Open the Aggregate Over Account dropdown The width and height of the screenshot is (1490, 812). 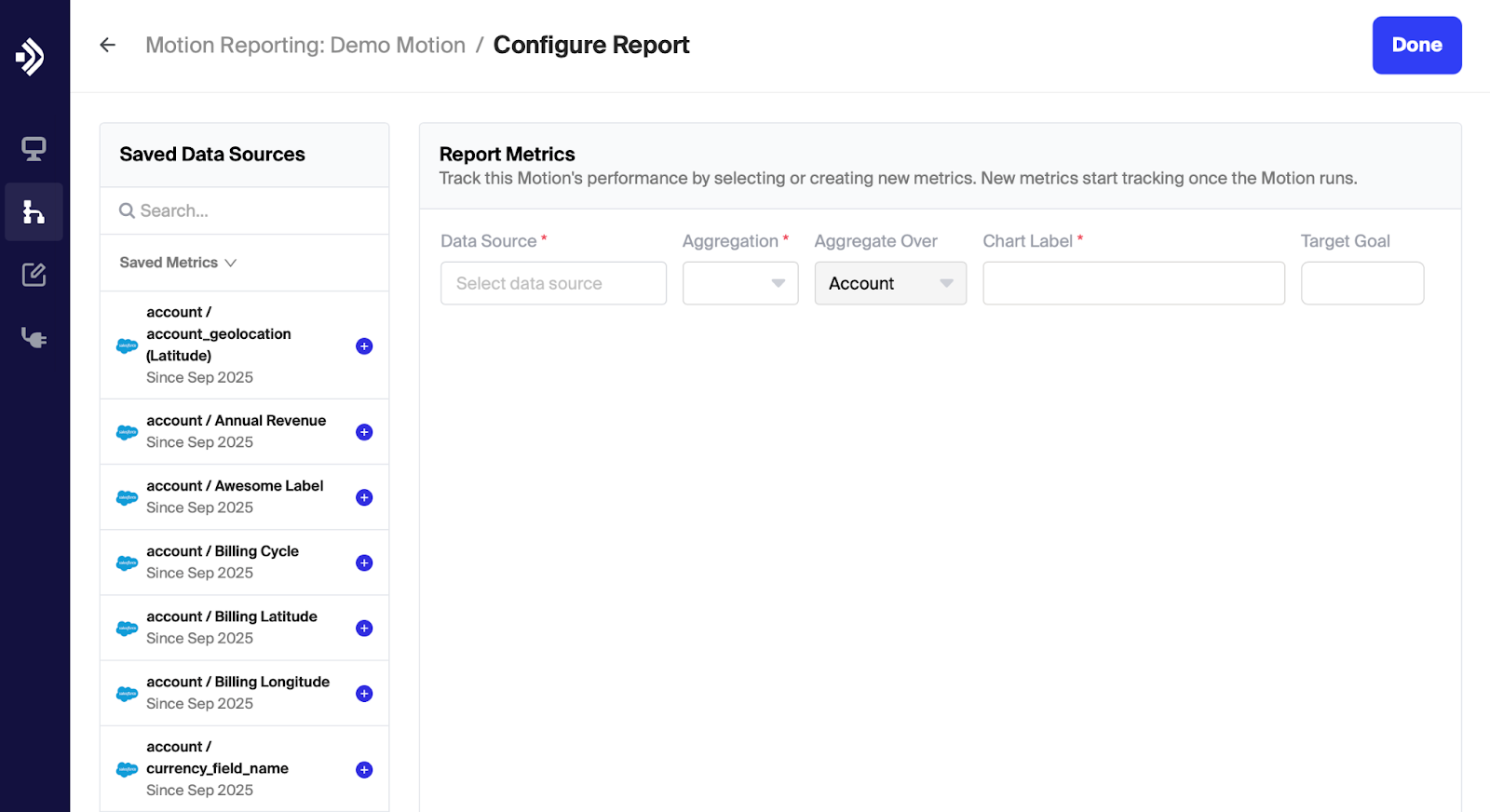890,283
